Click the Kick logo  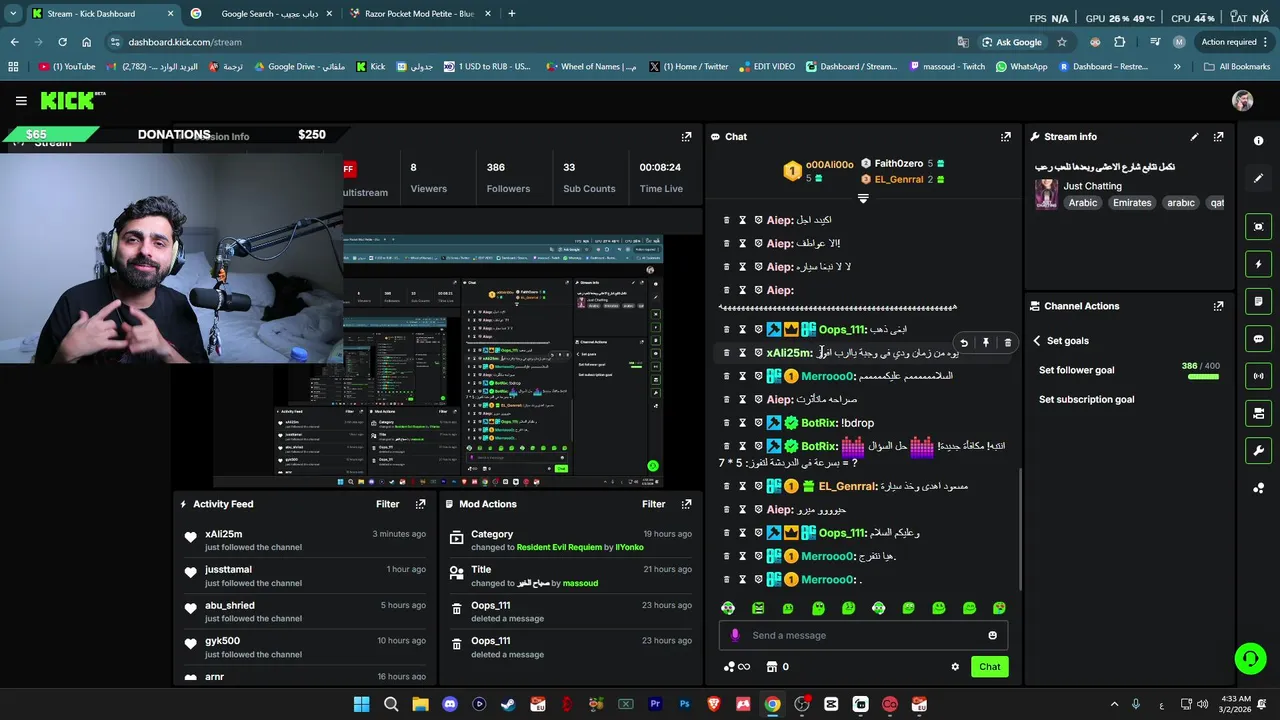tap(72, 100)
